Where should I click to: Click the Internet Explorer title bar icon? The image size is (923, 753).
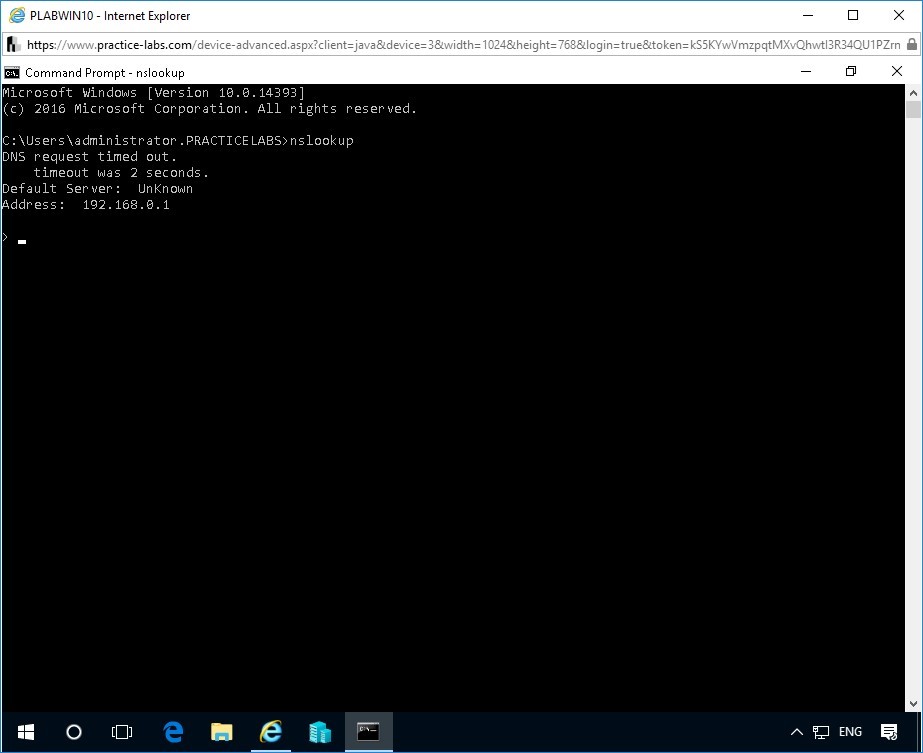point(16,16)
